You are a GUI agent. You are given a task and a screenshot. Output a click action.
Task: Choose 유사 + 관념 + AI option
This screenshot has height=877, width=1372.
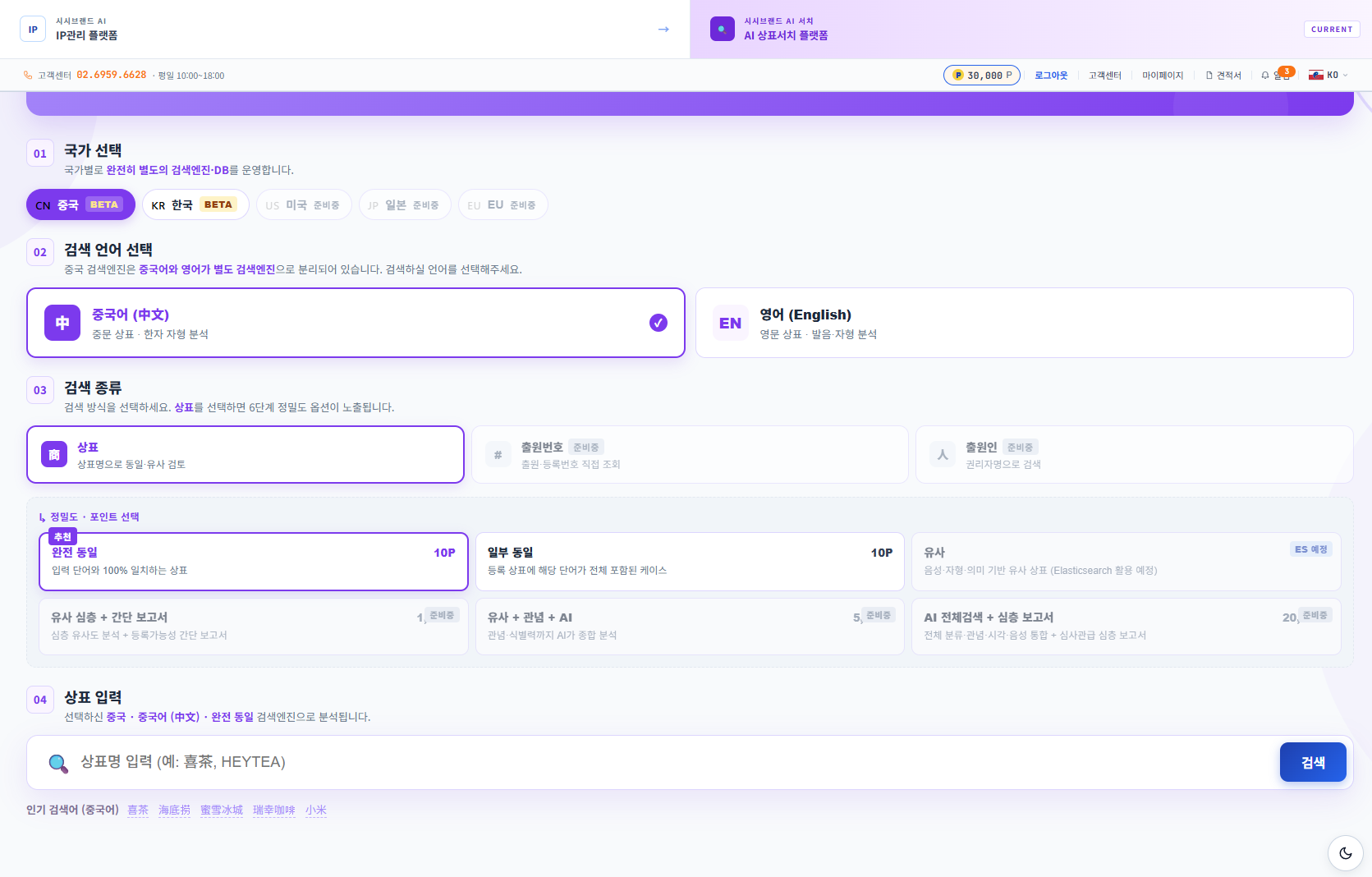click(690, 627)
